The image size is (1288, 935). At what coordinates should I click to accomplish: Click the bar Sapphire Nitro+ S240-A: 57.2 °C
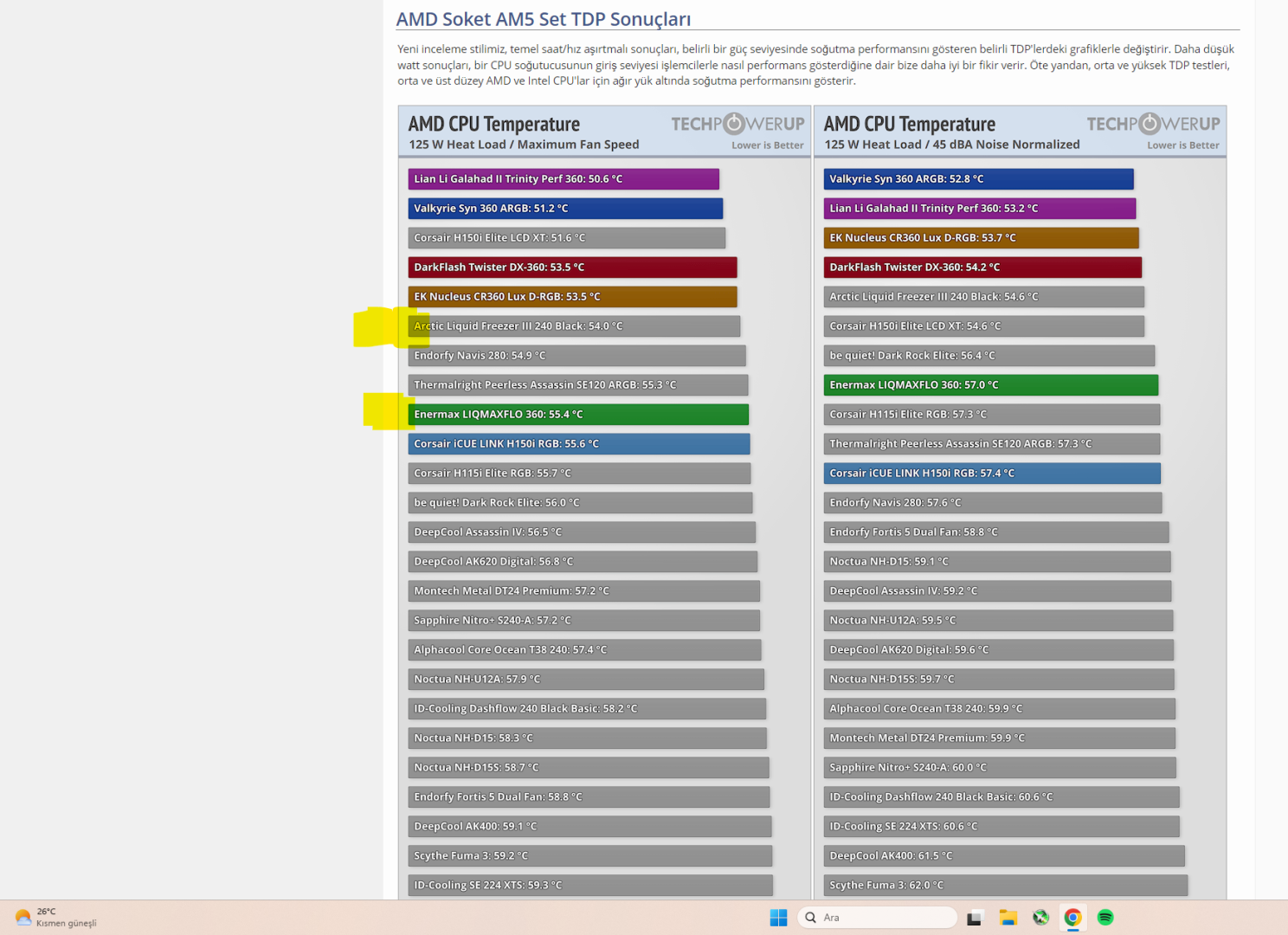(x=584, y=621)
